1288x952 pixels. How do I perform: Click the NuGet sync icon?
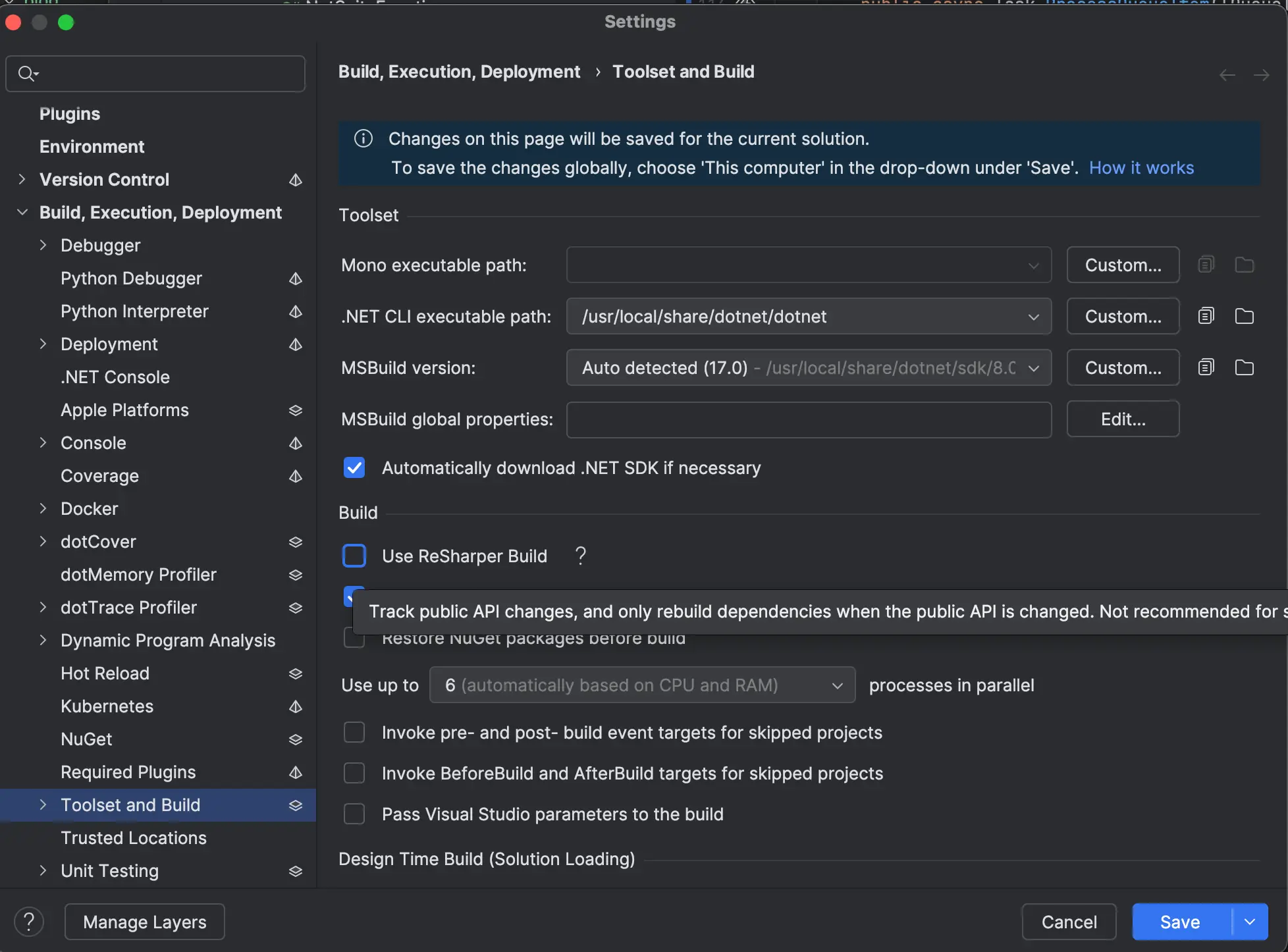pos(295,739)
